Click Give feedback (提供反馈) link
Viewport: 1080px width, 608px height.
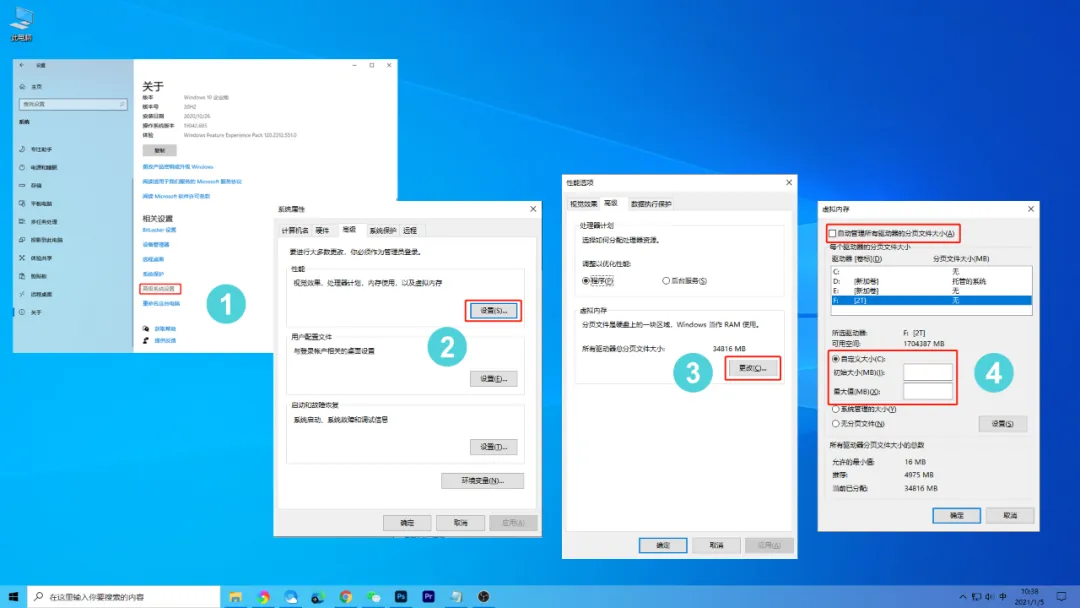[165, 341]
